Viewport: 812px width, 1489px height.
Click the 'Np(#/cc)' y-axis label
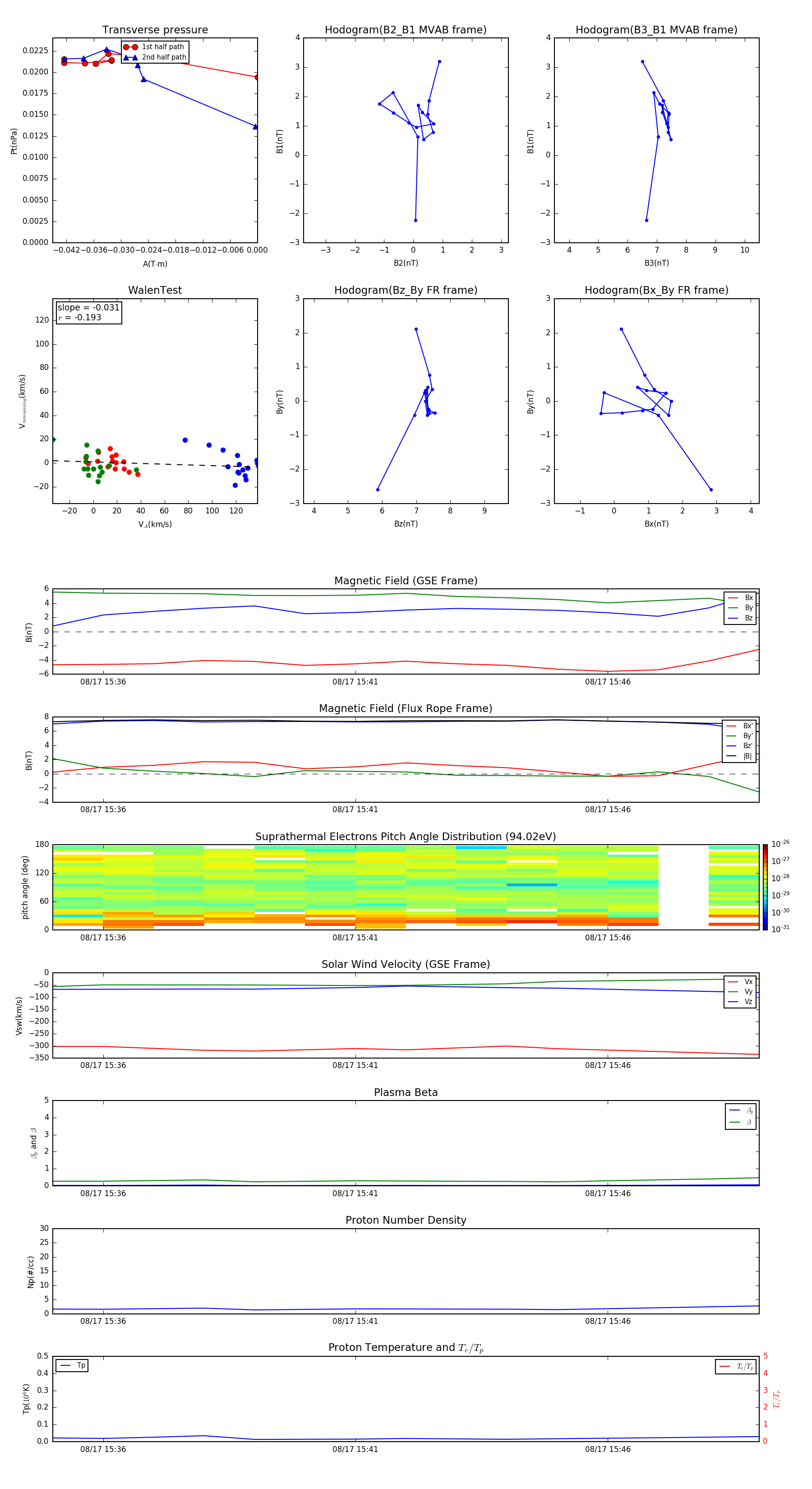(x=31, y=1272)
